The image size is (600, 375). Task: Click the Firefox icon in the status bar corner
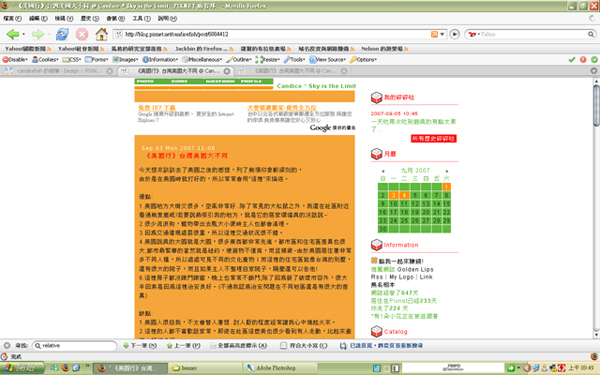coord(594,356)
